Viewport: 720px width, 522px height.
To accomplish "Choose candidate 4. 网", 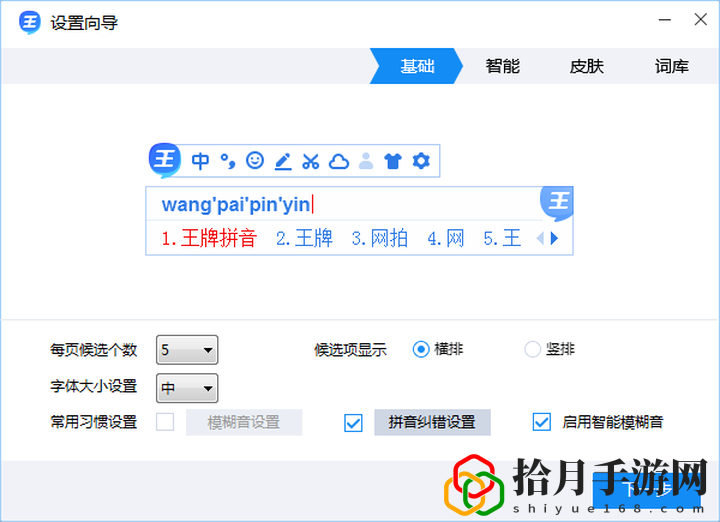I will 446,238.
